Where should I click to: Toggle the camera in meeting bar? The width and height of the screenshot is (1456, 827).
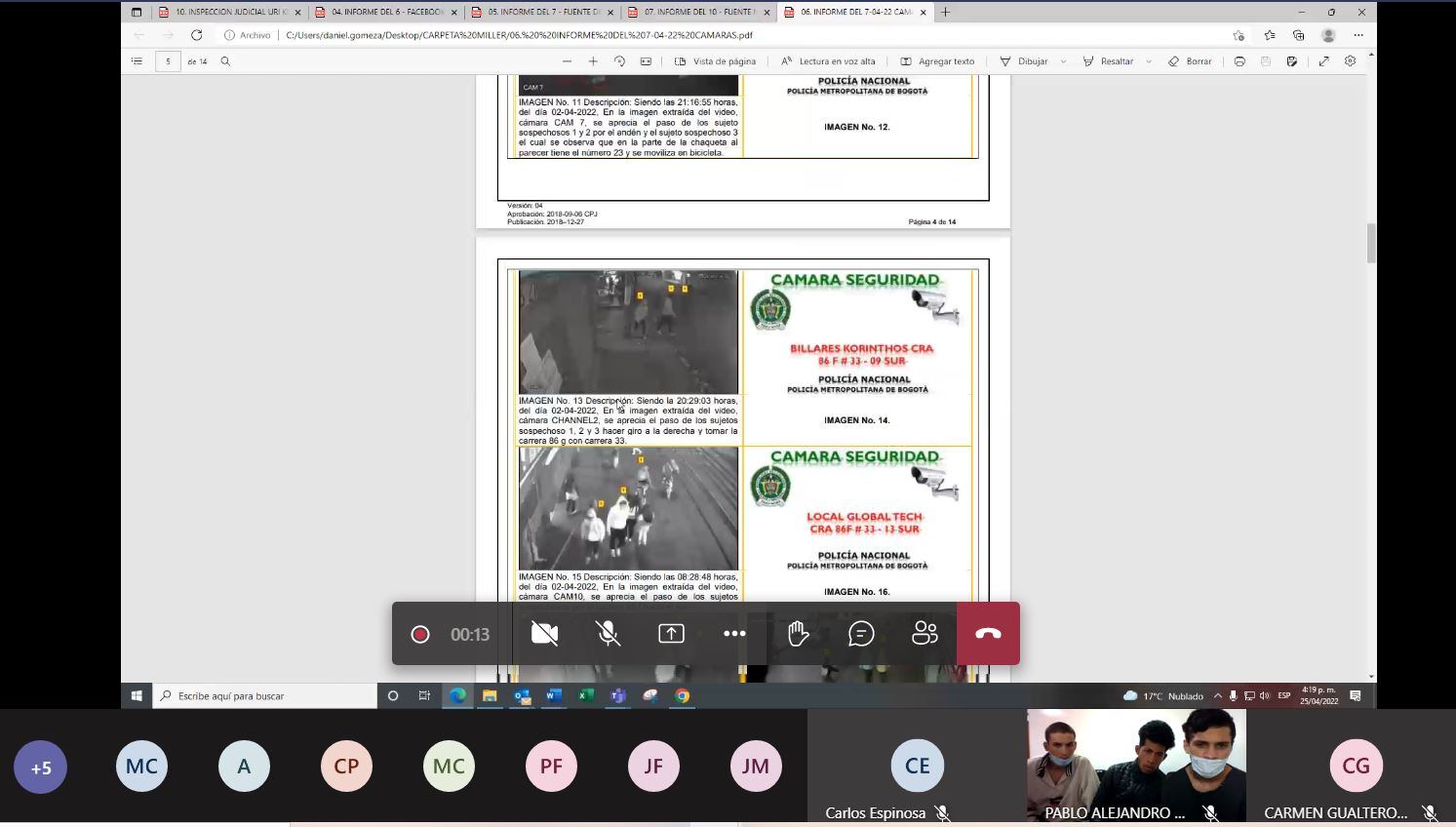544,634
